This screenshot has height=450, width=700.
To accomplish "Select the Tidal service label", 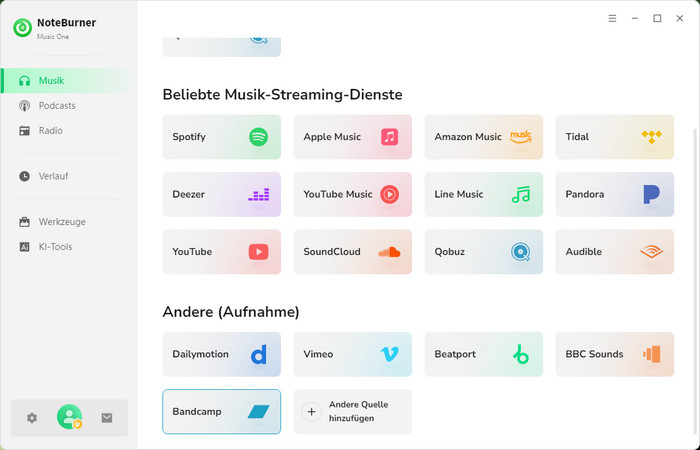I will [x=577, y=137].
